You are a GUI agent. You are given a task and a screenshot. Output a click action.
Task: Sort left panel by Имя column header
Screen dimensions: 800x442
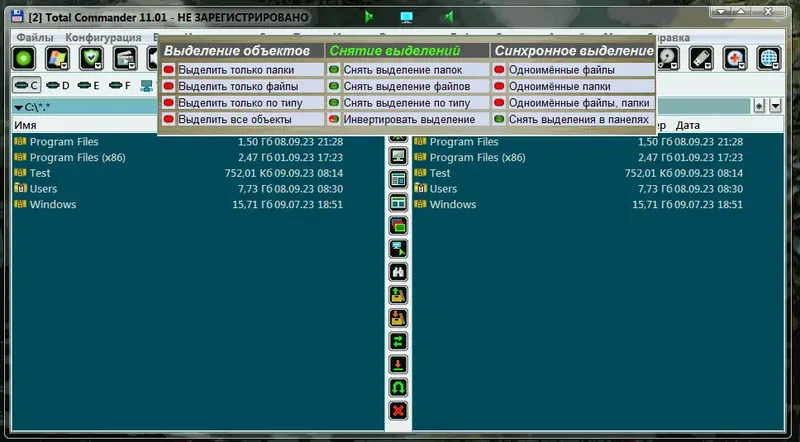tap(25, 125)
